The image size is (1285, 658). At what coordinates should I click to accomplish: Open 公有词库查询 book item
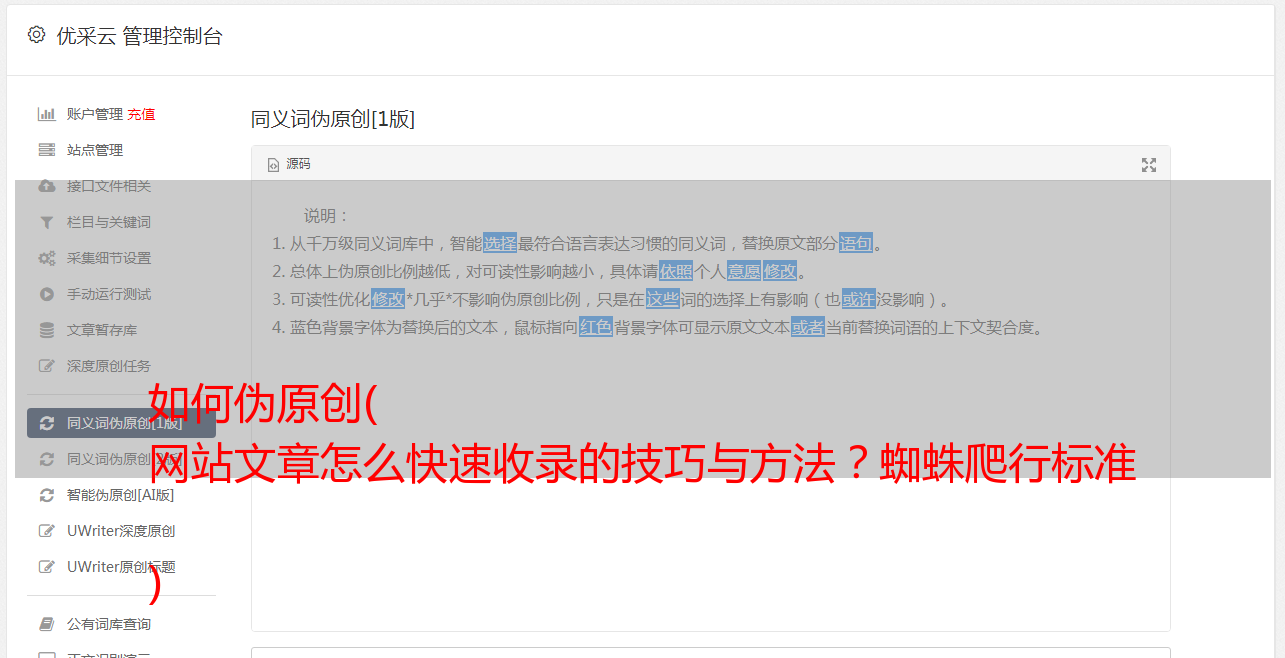[121, 624]
